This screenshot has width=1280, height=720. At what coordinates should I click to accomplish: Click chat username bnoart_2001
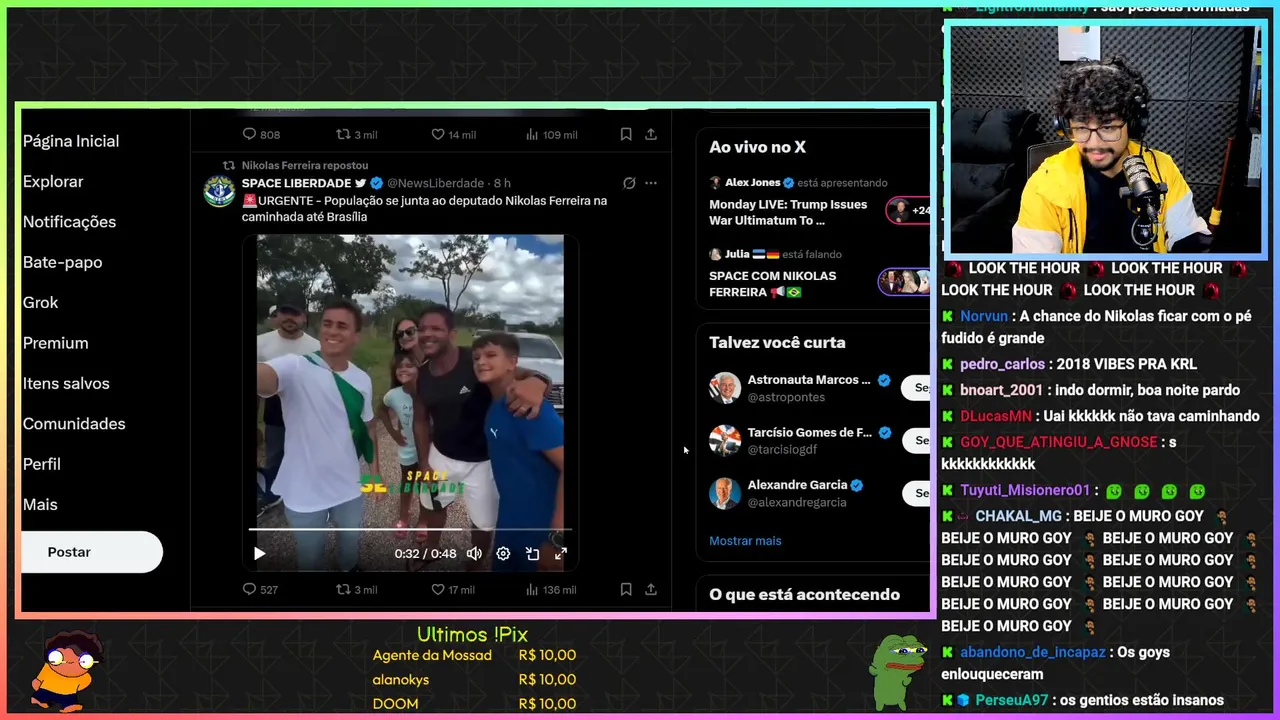[x=1001, y=390]
